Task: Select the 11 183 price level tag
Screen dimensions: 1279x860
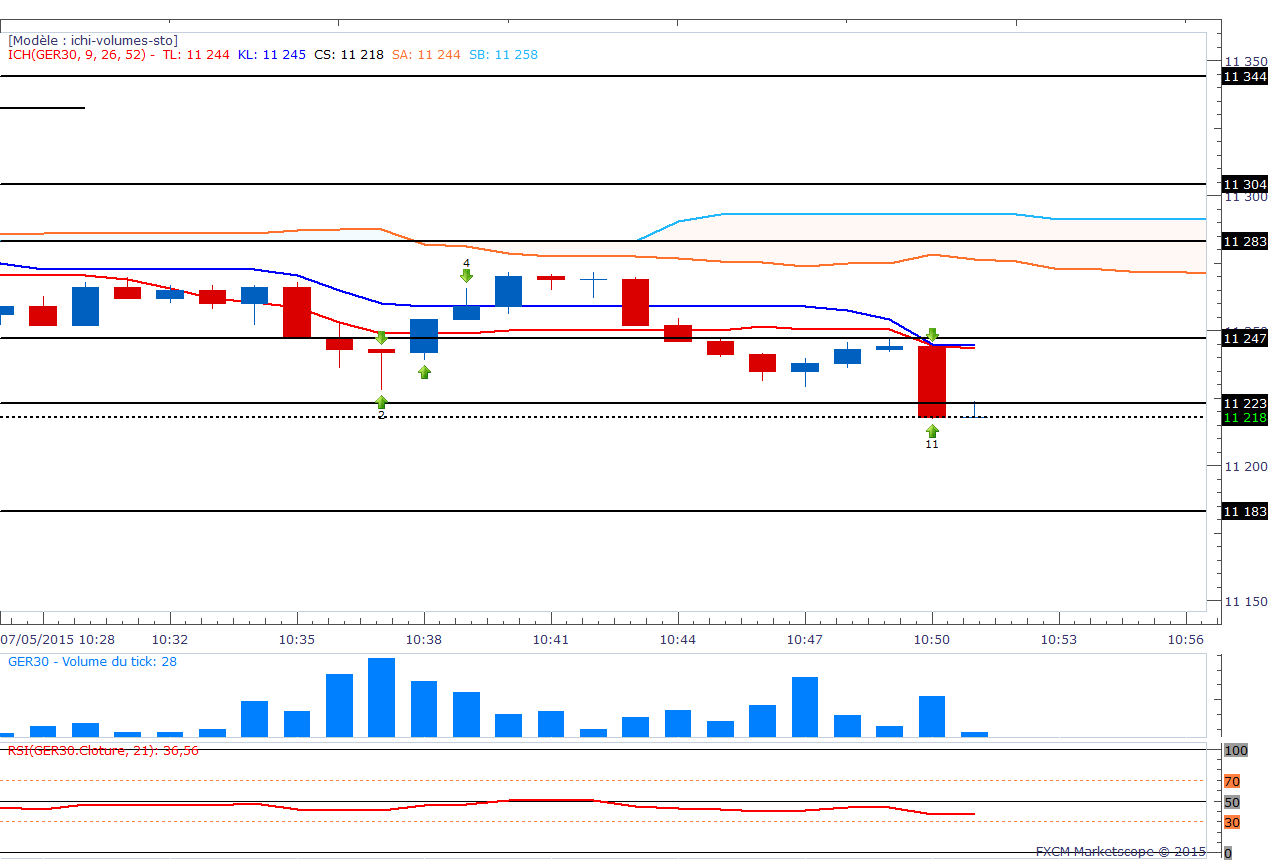Action: click(x=1245, y=511)
